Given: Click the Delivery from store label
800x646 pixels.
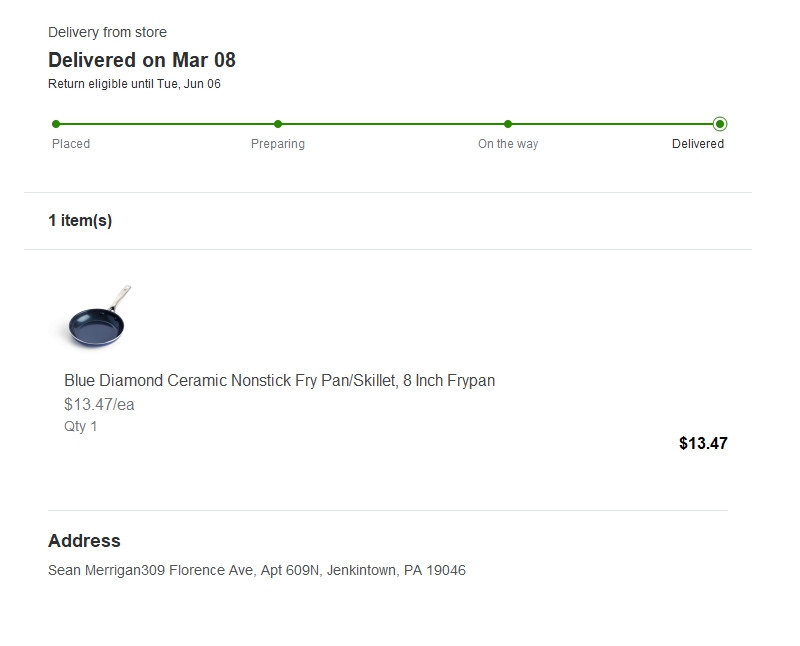Looking at the screenshot, I should 107,33.
